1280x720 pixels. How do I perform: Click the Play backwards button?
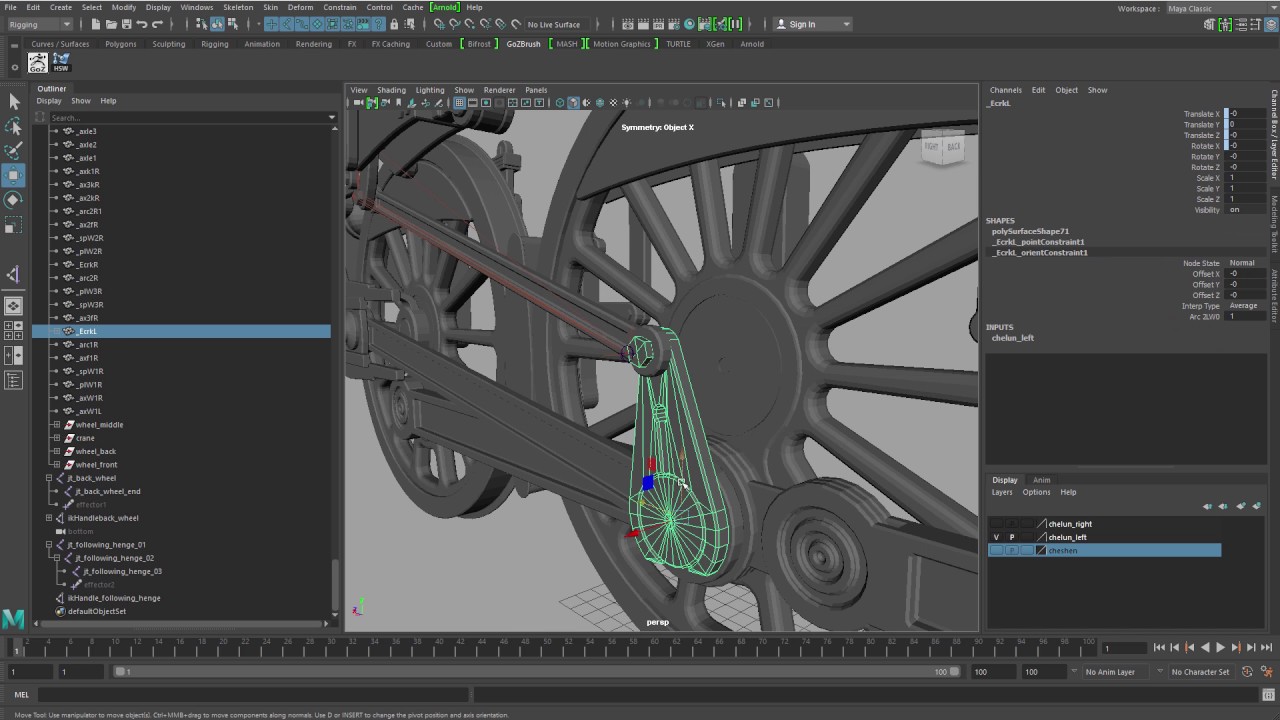tap(1205, 648)
